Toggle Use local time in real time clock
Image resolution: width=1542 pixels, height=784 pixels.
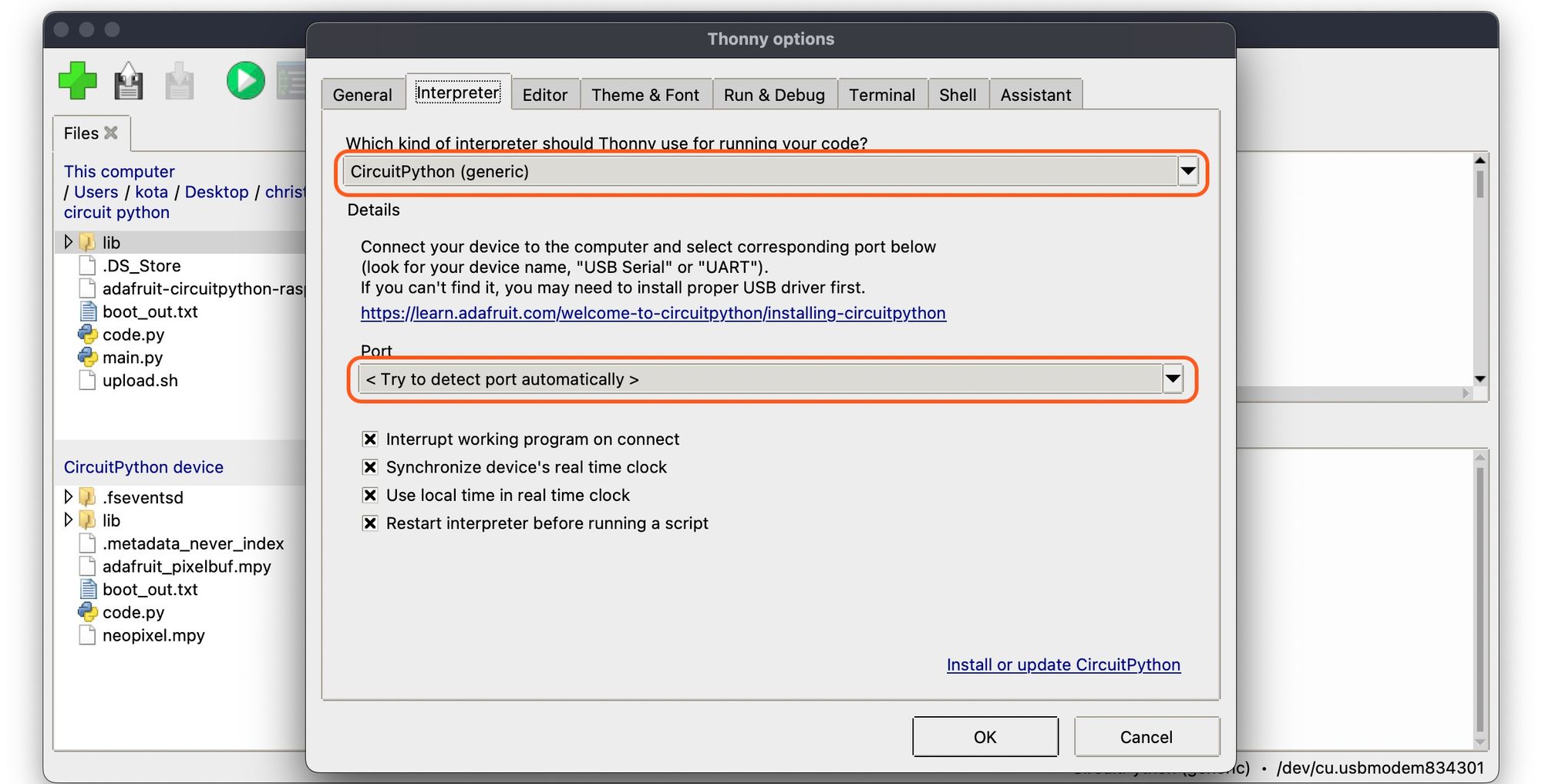(370, 495)
